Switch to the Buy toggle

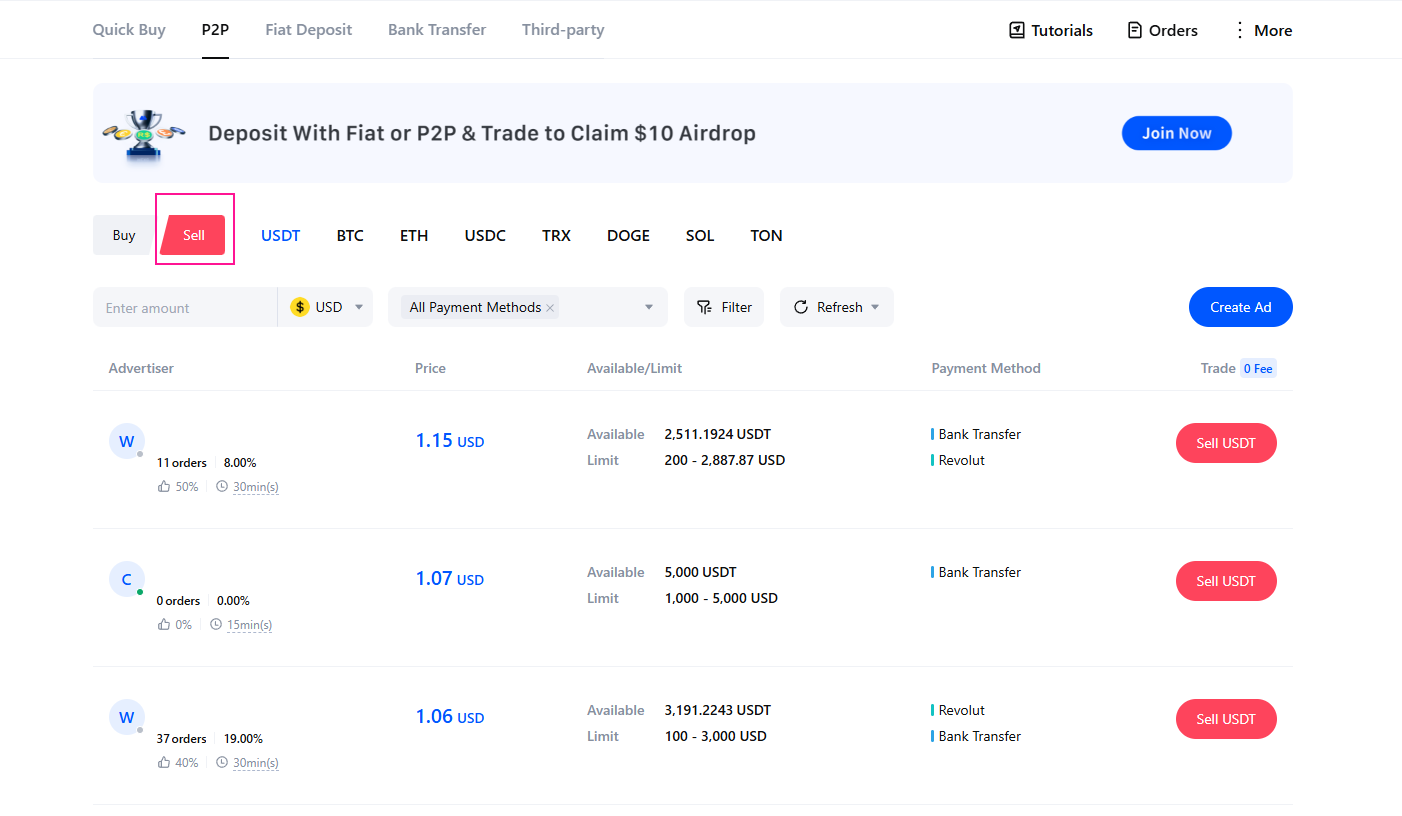(x=124, y=235)
